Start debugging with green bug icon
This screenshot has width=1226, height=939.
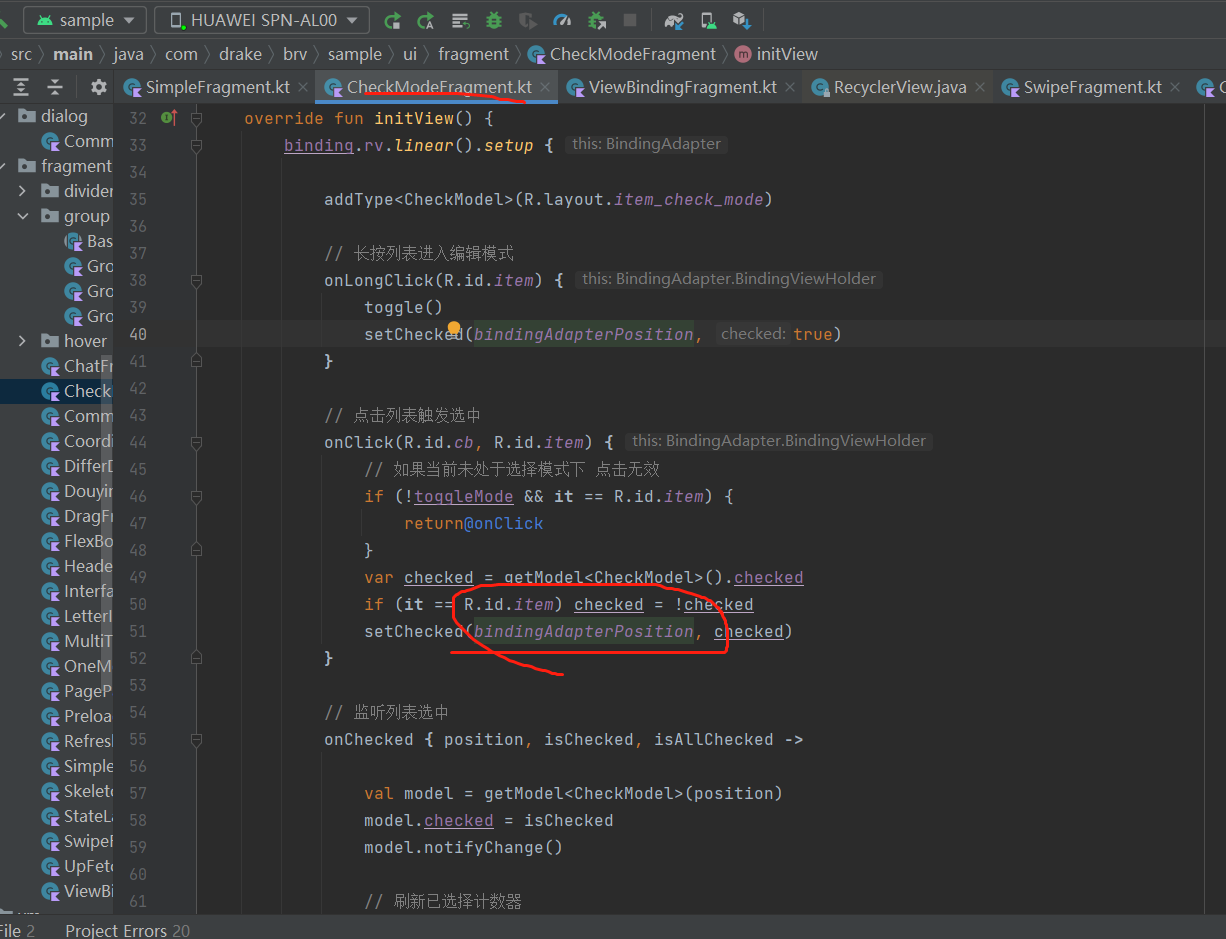pos(494,20)
